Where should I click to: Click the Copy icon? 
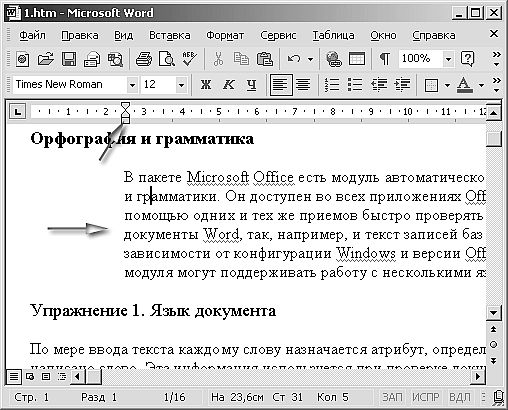click(241, 60)
